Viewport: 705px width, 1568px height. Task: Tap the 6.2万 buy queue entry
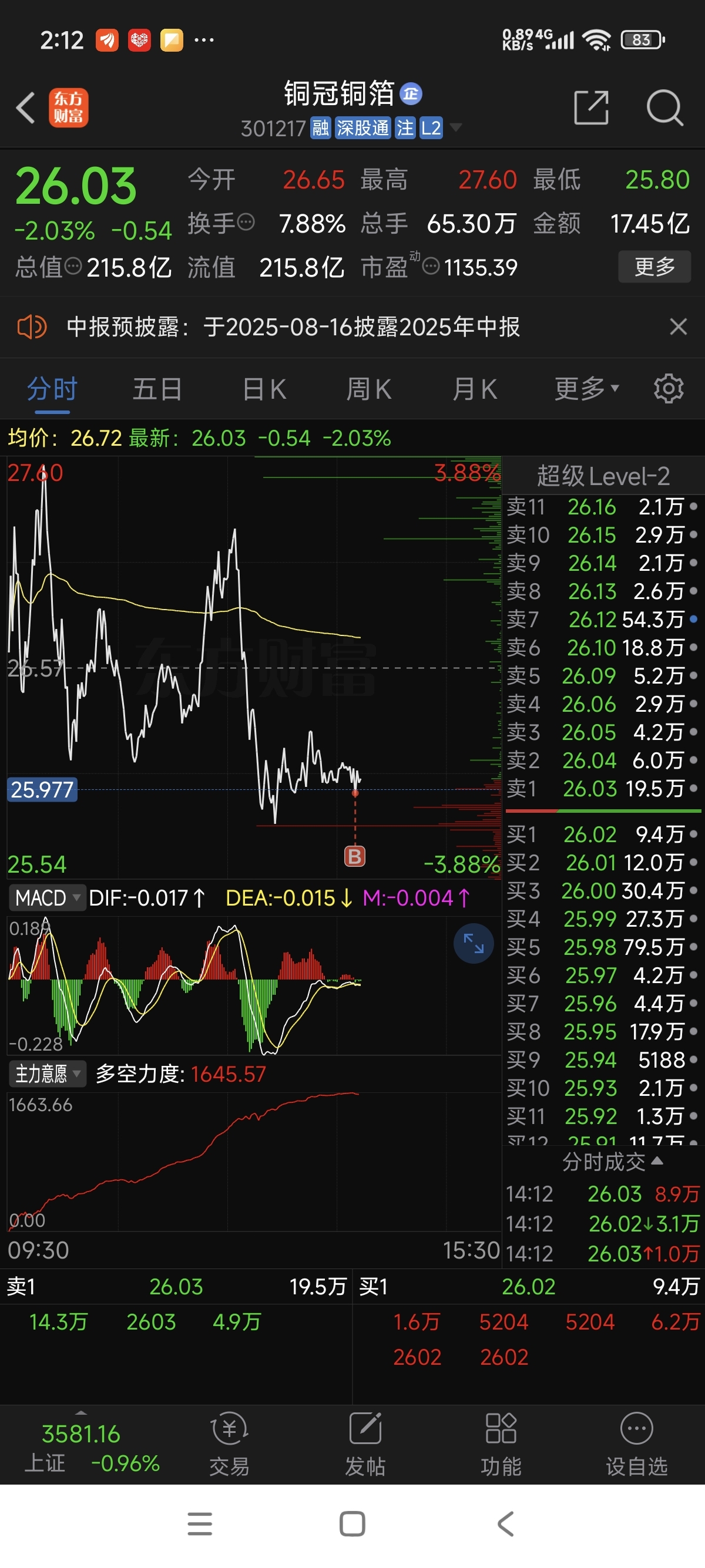[674, 1321]
